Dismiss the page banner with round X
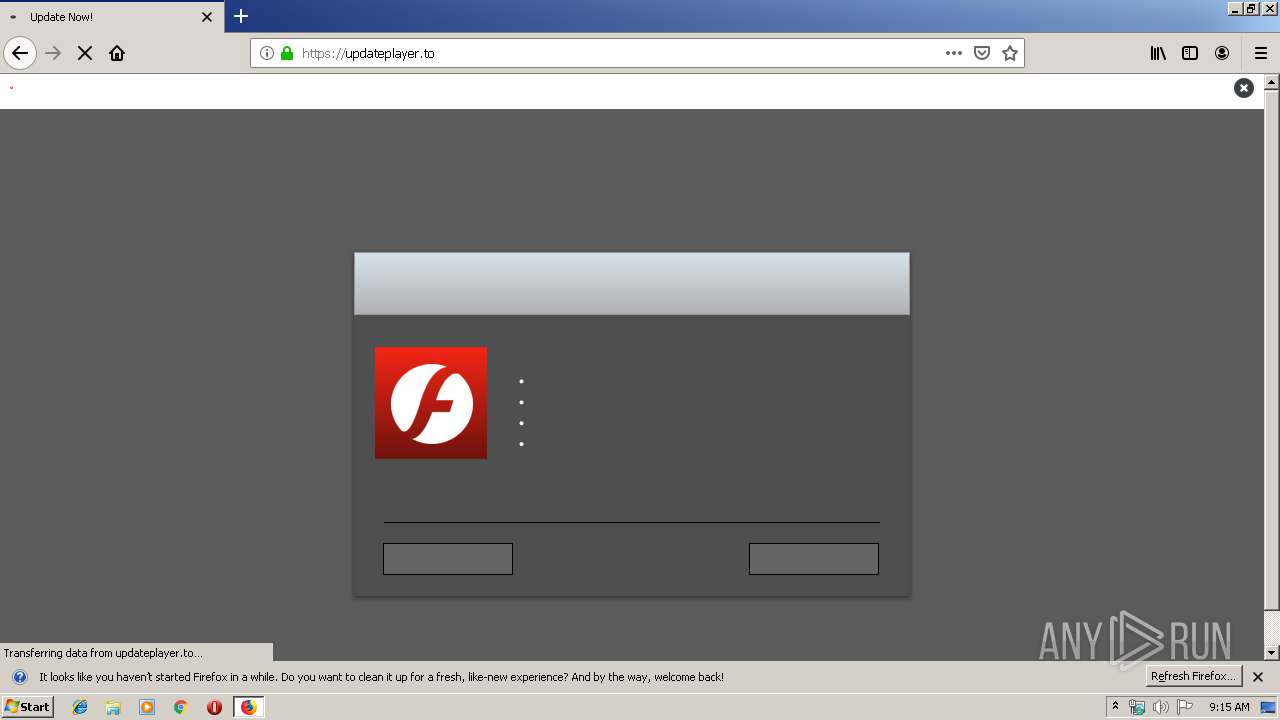 tap(1244, 88)
